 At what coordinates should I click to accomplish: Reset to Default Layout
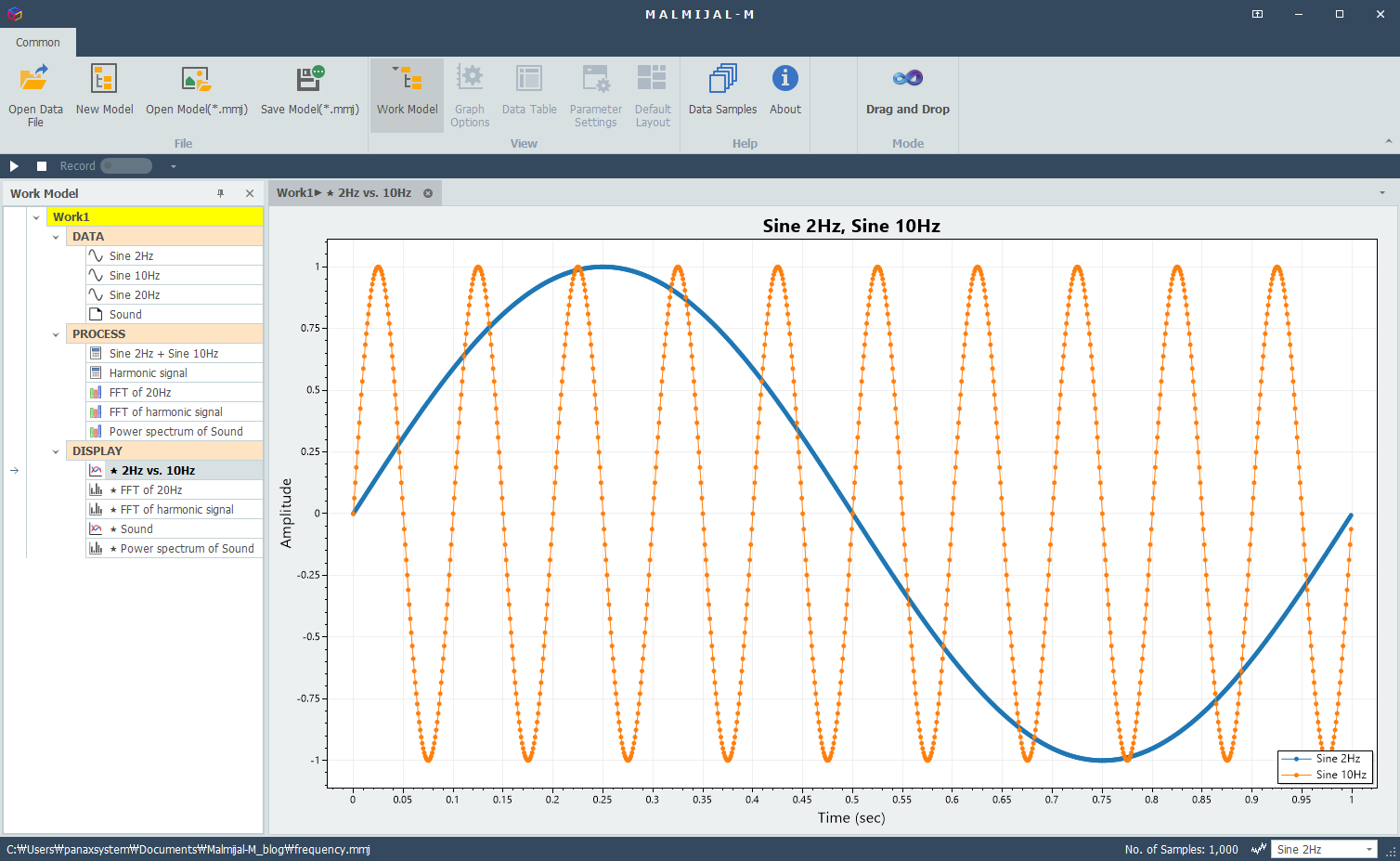[653, 95]
